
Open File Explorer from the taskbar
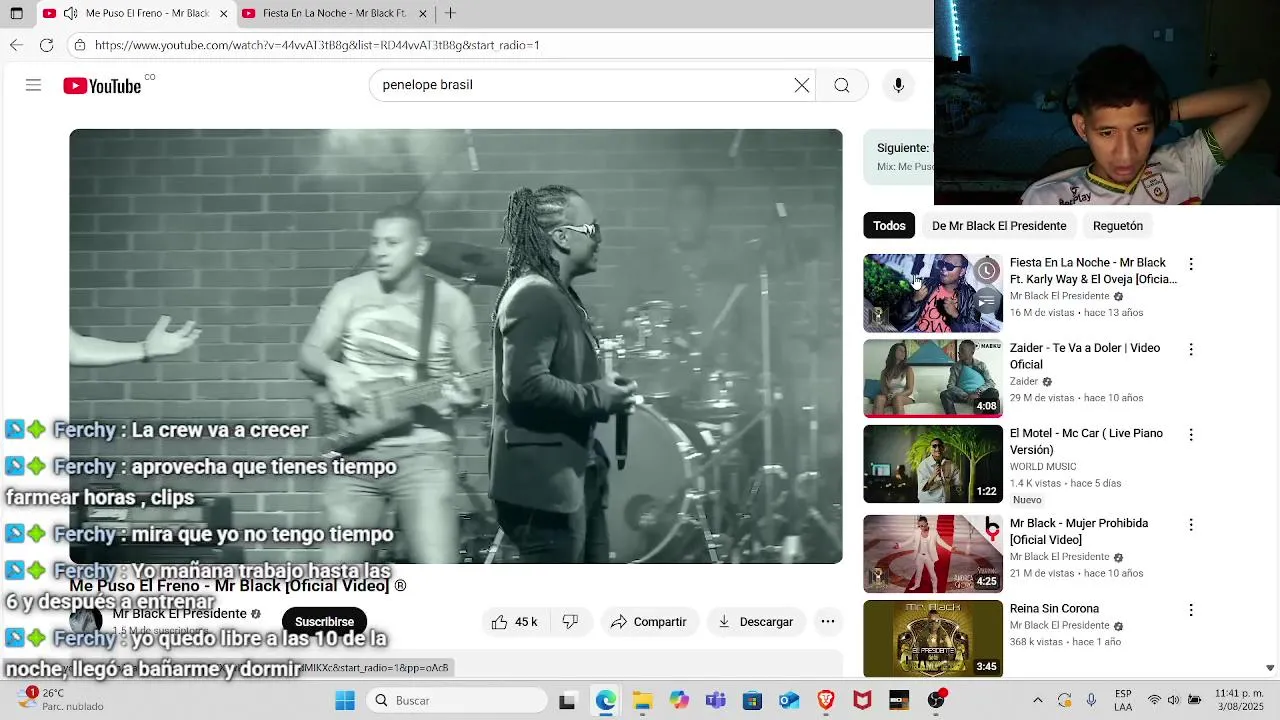pos(642,701)
